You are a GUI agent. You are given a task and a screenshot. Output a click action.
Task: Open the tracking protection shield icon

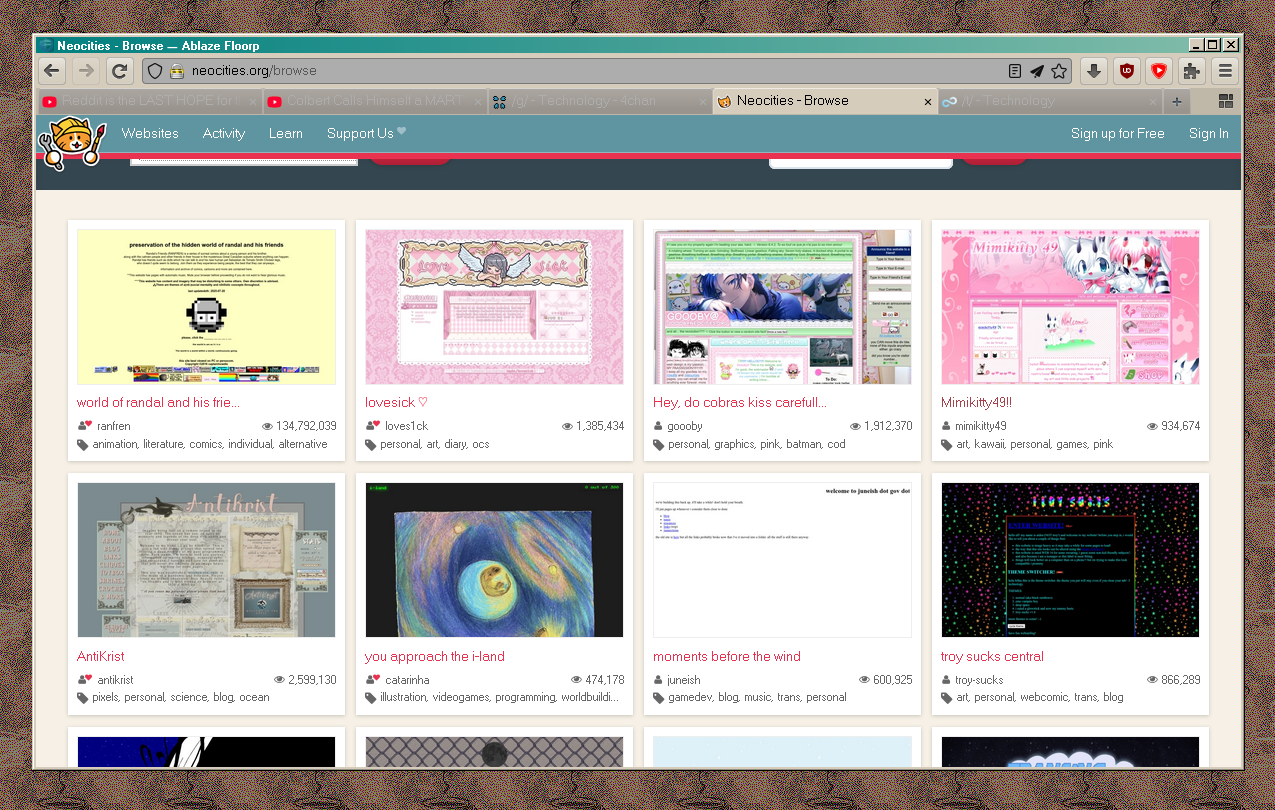click(154, 71)
